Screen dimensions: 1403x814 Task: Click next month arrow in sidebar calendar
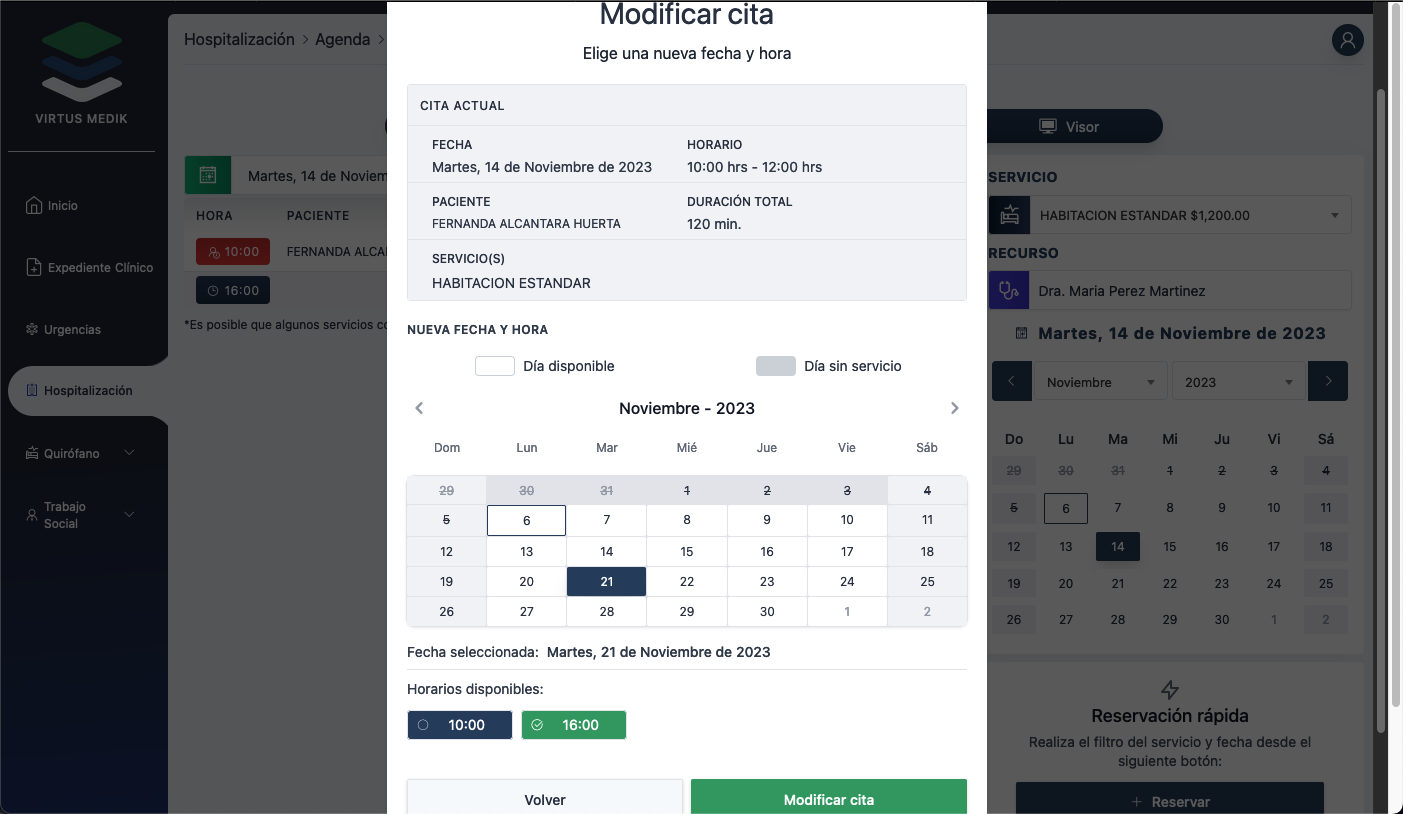(1328, 381)
